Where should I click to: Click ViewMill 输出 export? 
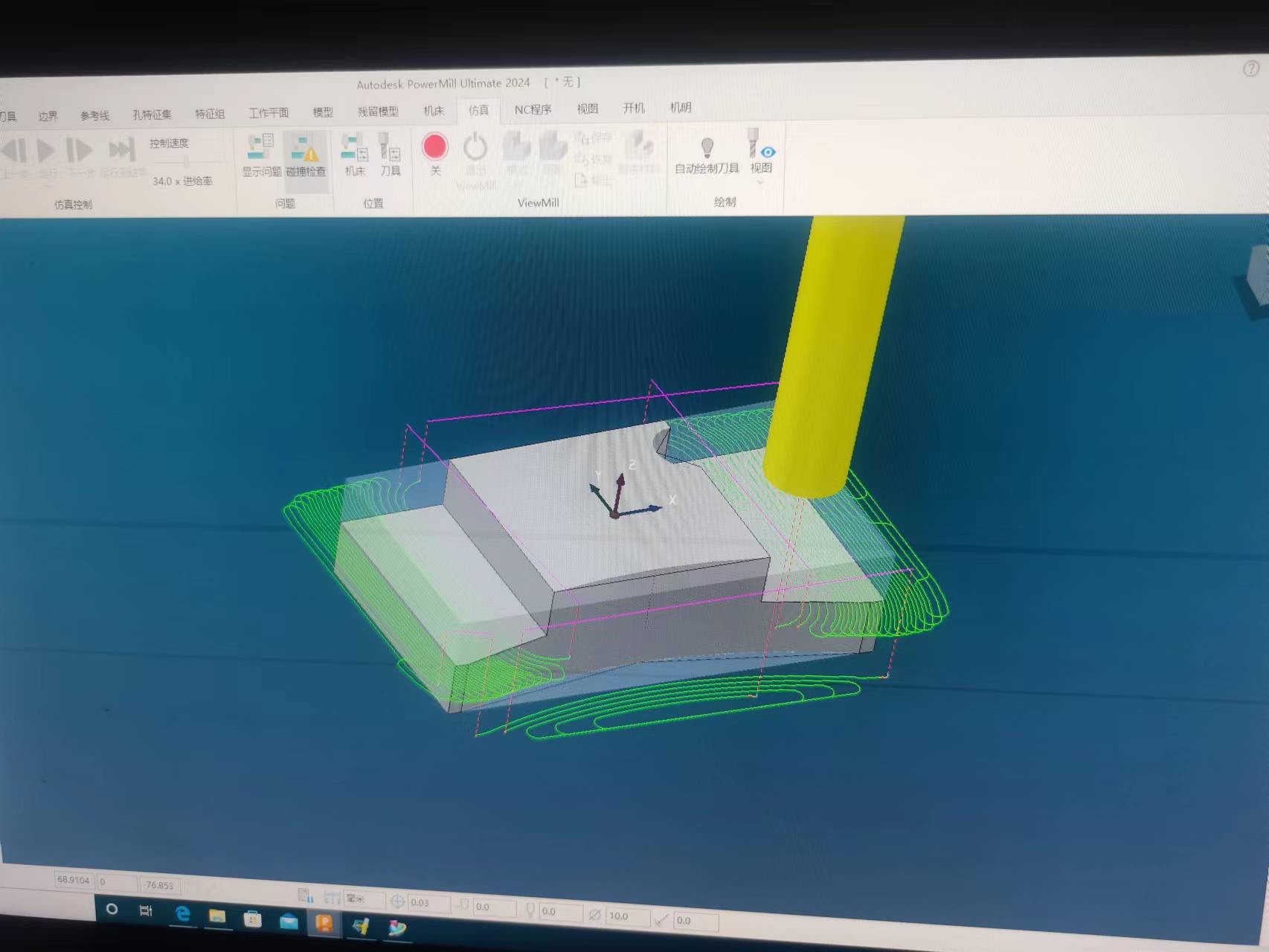click(x=594, y=180)
